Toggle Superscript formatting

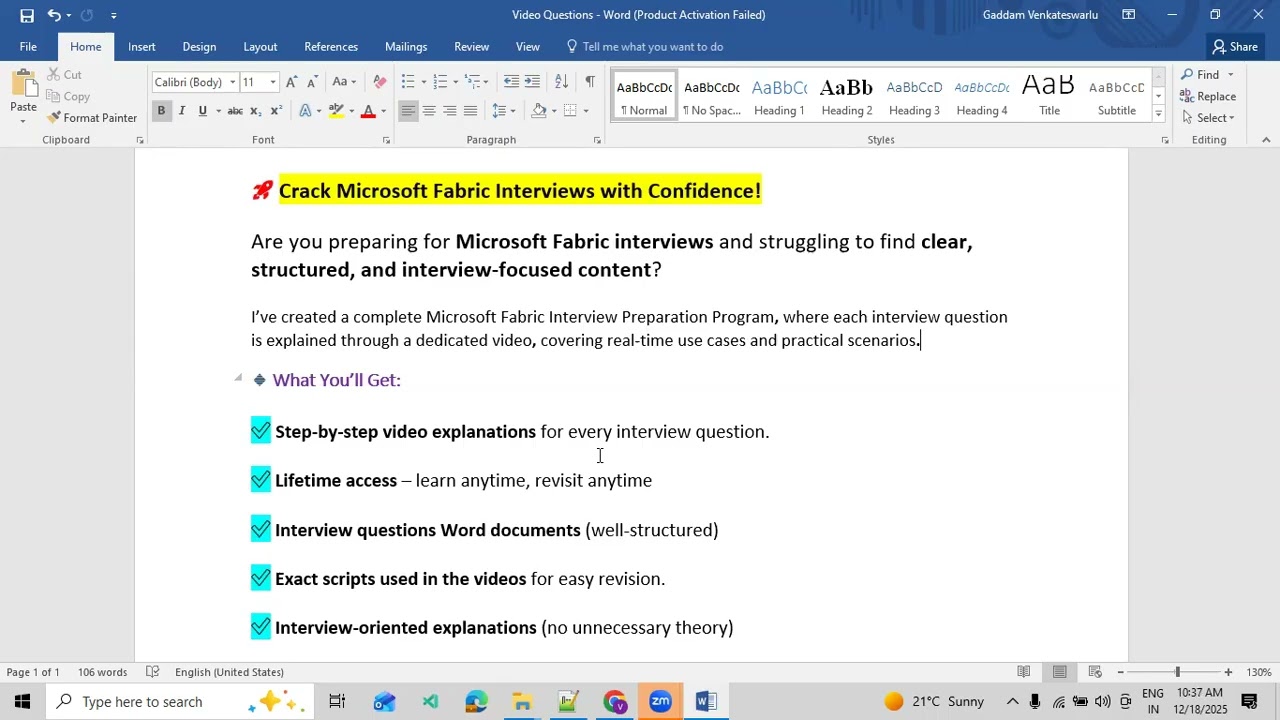[x=276, y=111]
